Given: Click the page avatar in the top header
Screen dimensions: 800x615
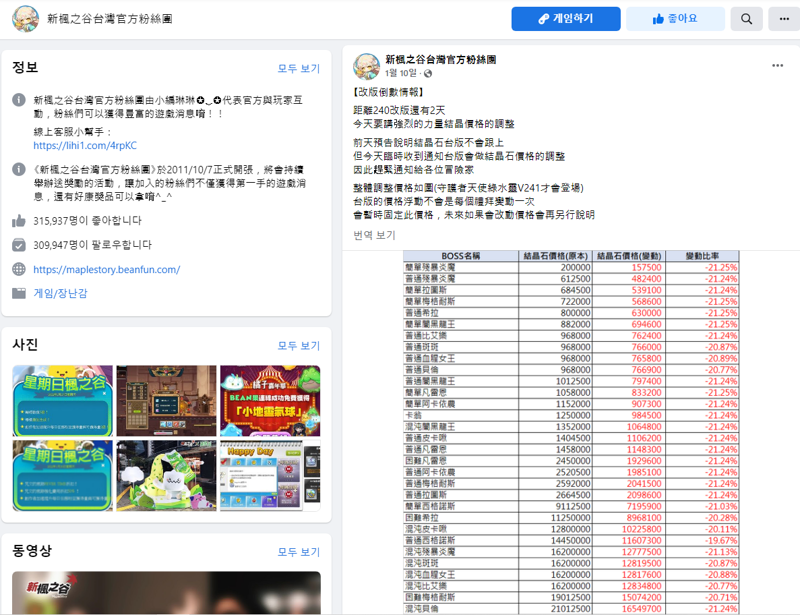Looking at the screenshot, I should pos(26,19).
